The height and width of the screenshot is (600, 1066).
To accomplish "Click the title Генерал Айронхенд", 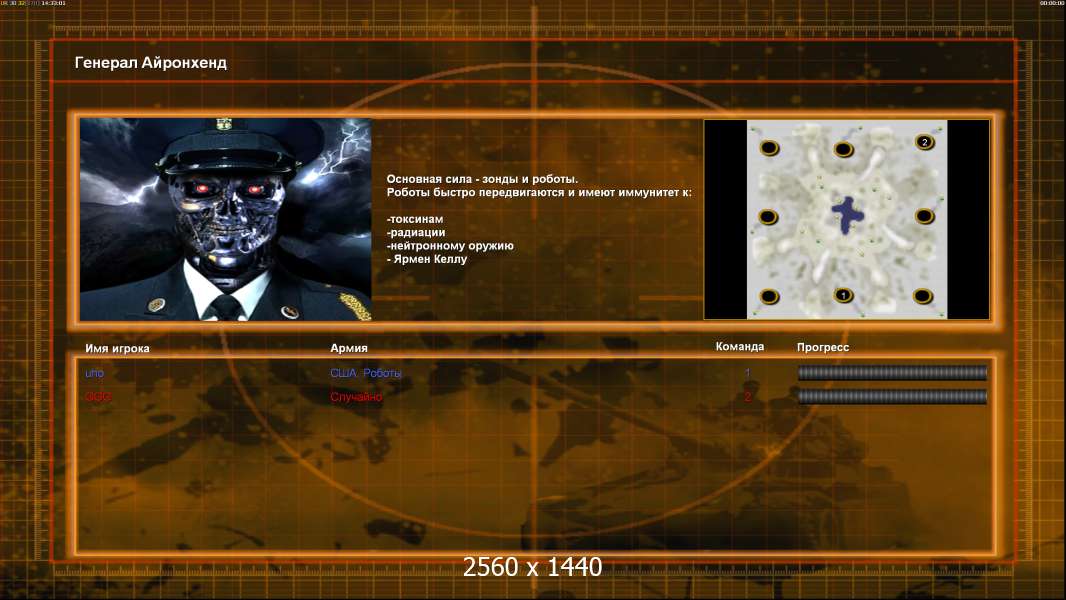I will point(151,63).
